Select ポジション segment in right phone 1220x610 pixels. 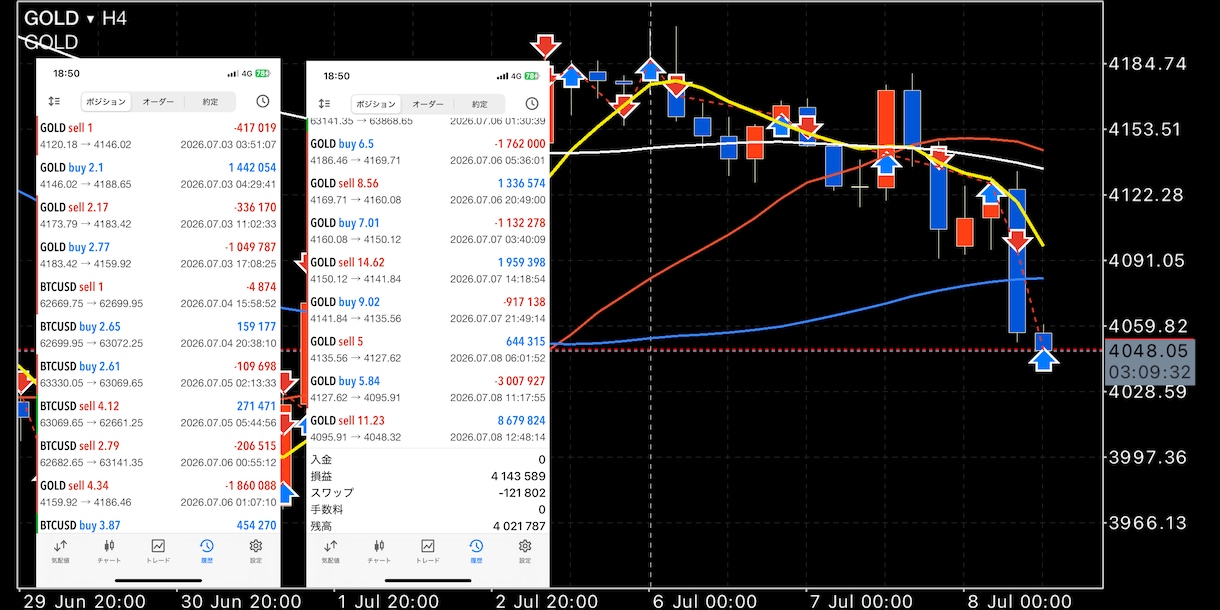point(376,103)
